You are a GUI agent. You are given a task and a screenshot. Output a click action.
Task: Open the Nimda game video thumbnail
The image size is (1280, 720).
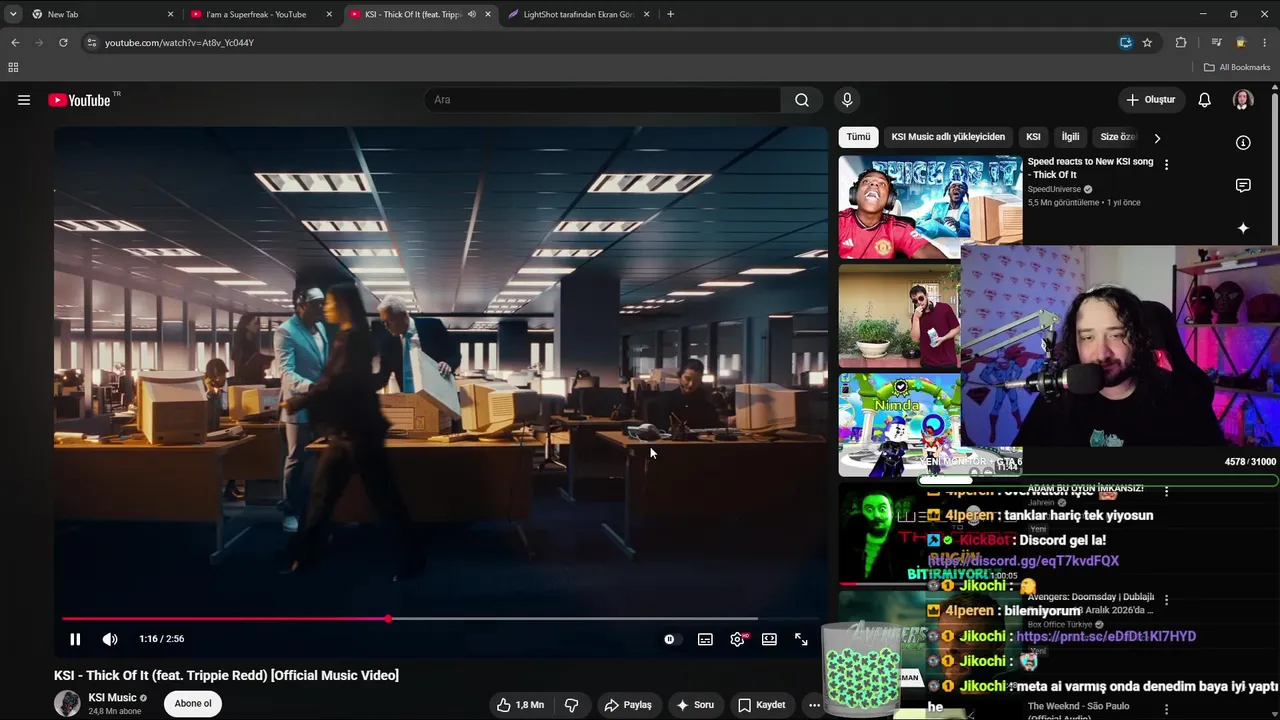click(899, 425)
